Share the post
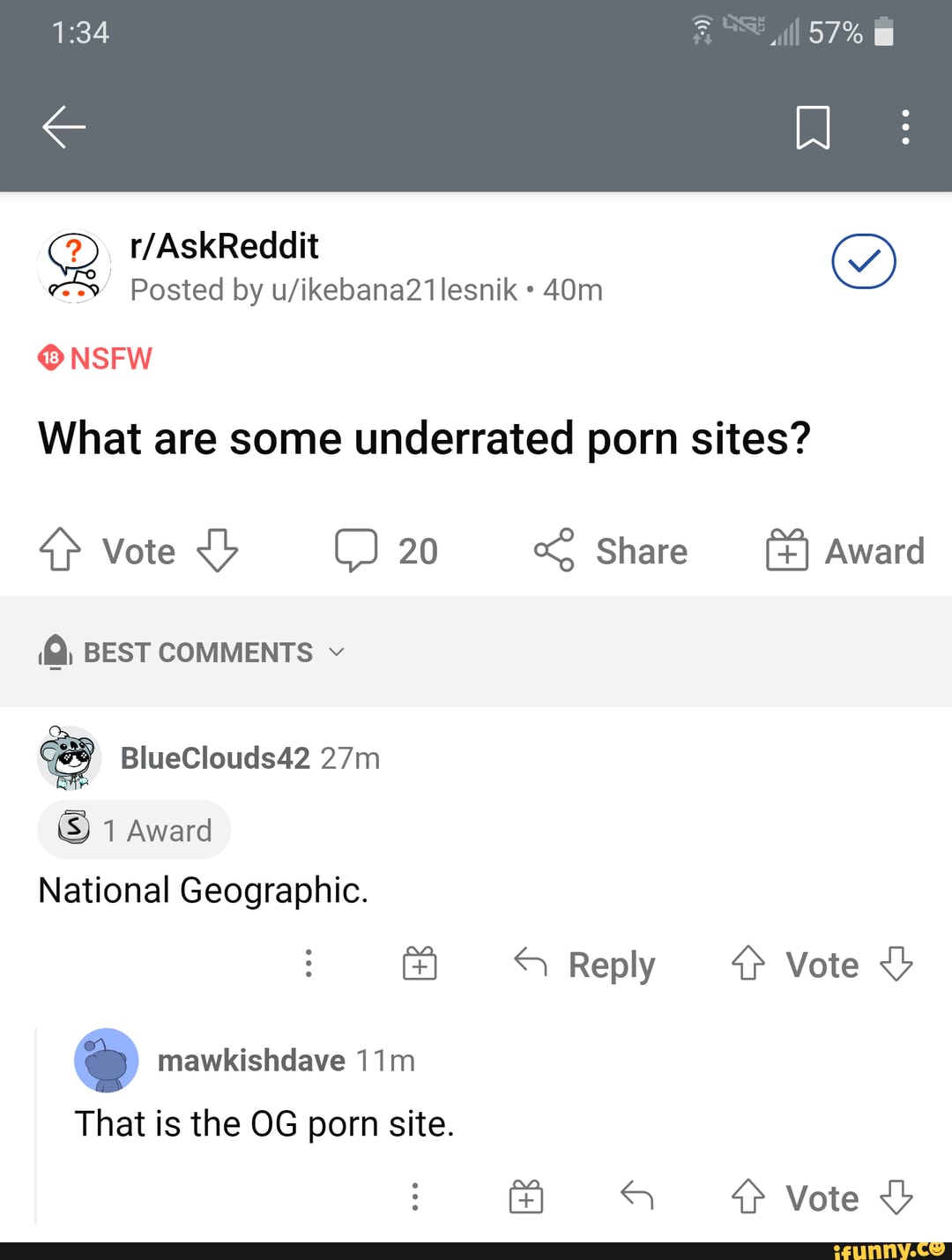The height and width of the screenshot is (1260, 952). point(610,550)
